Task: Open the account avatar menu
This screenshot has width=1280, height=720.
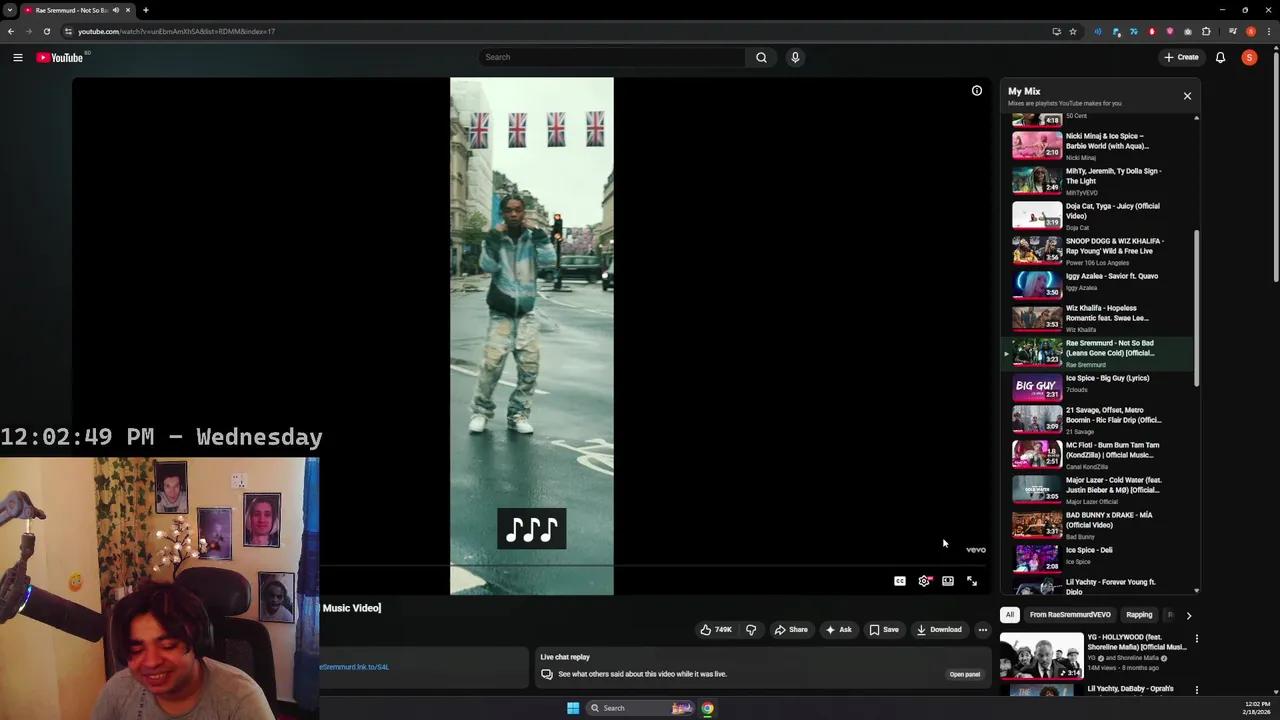Action: 1249,57
